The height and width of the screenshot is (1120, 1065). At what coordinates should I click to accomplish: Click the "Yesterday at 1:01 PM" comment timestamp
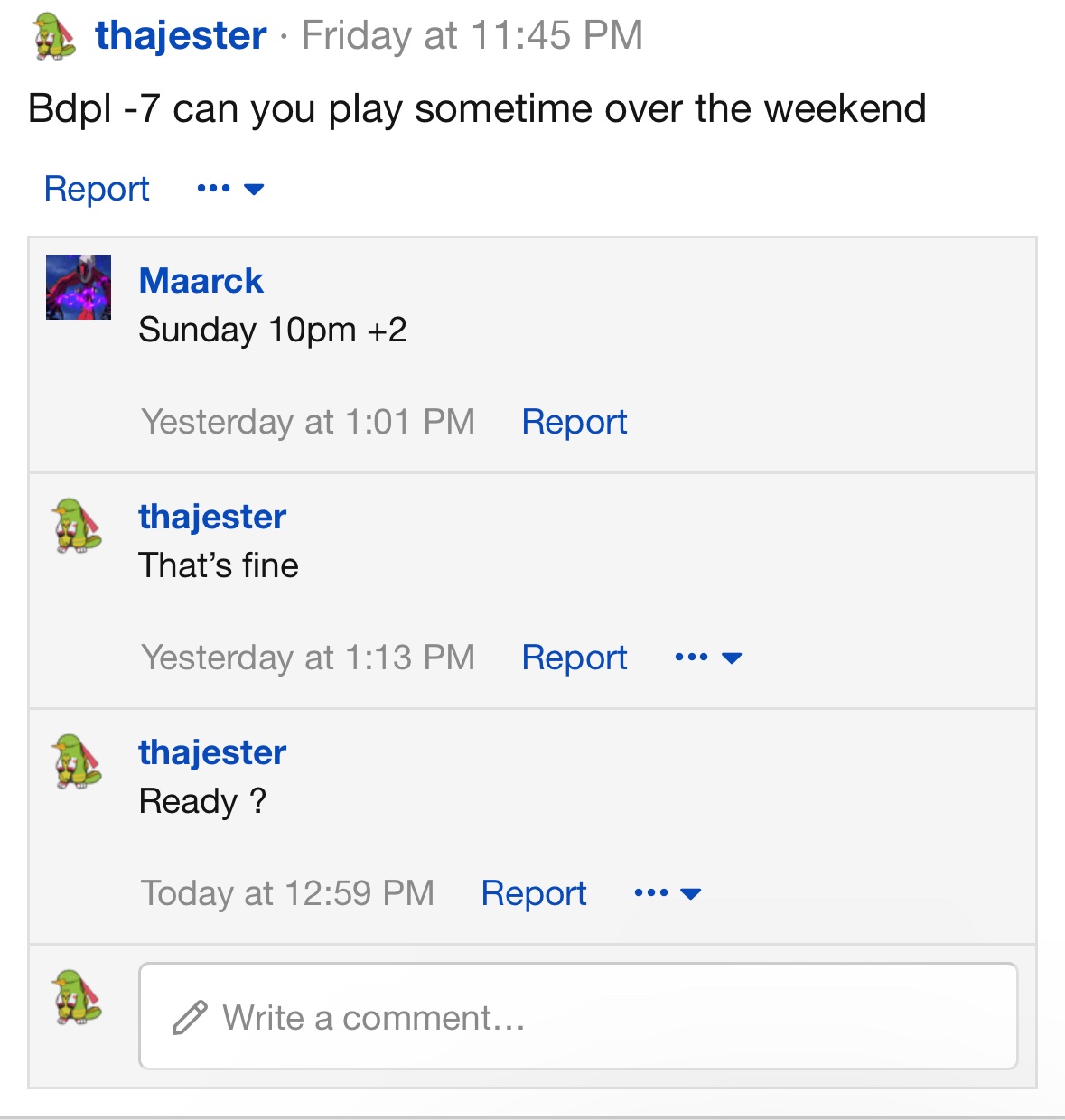[308, 422]
